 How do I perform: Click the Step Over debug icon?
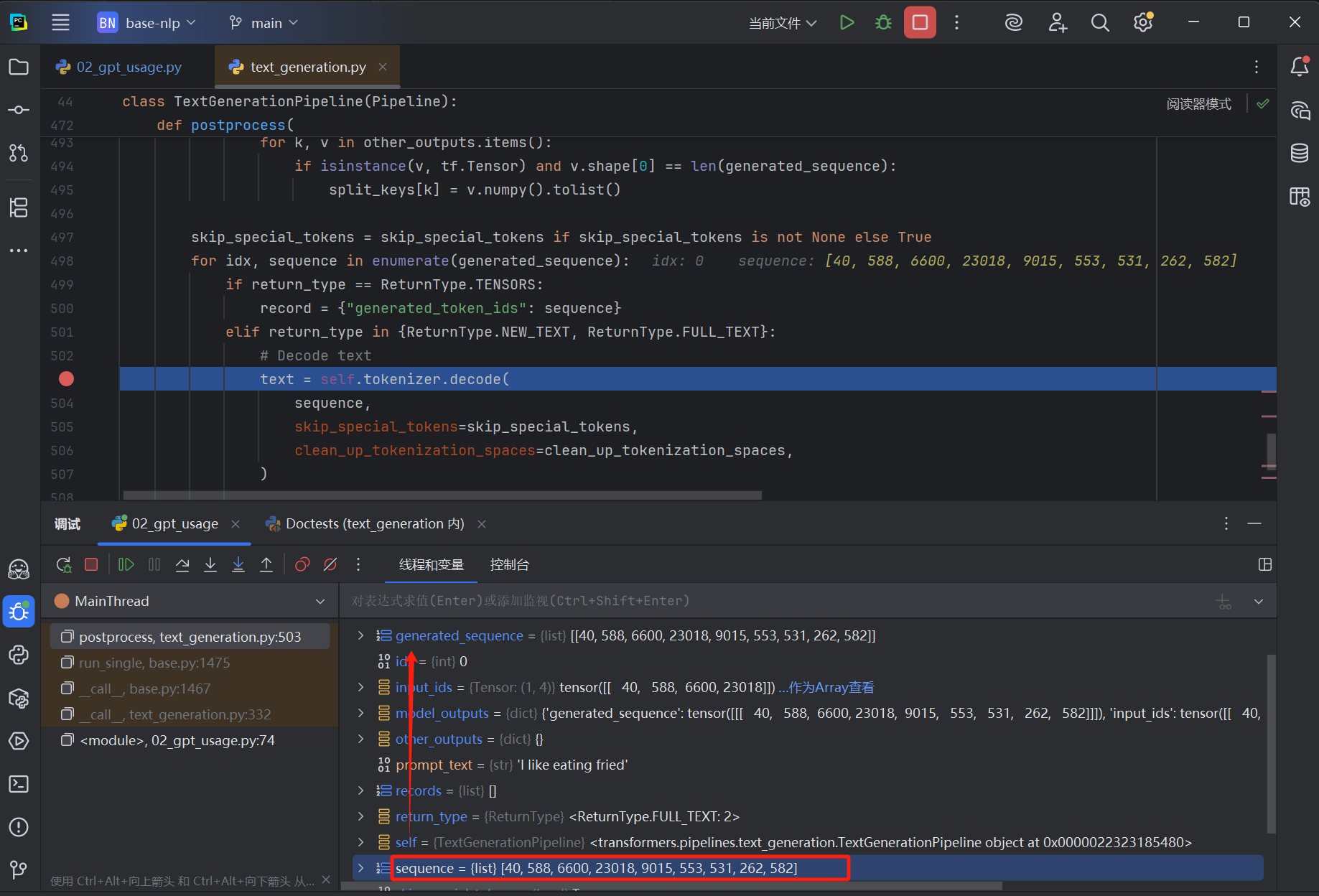(x=182, y=565)
